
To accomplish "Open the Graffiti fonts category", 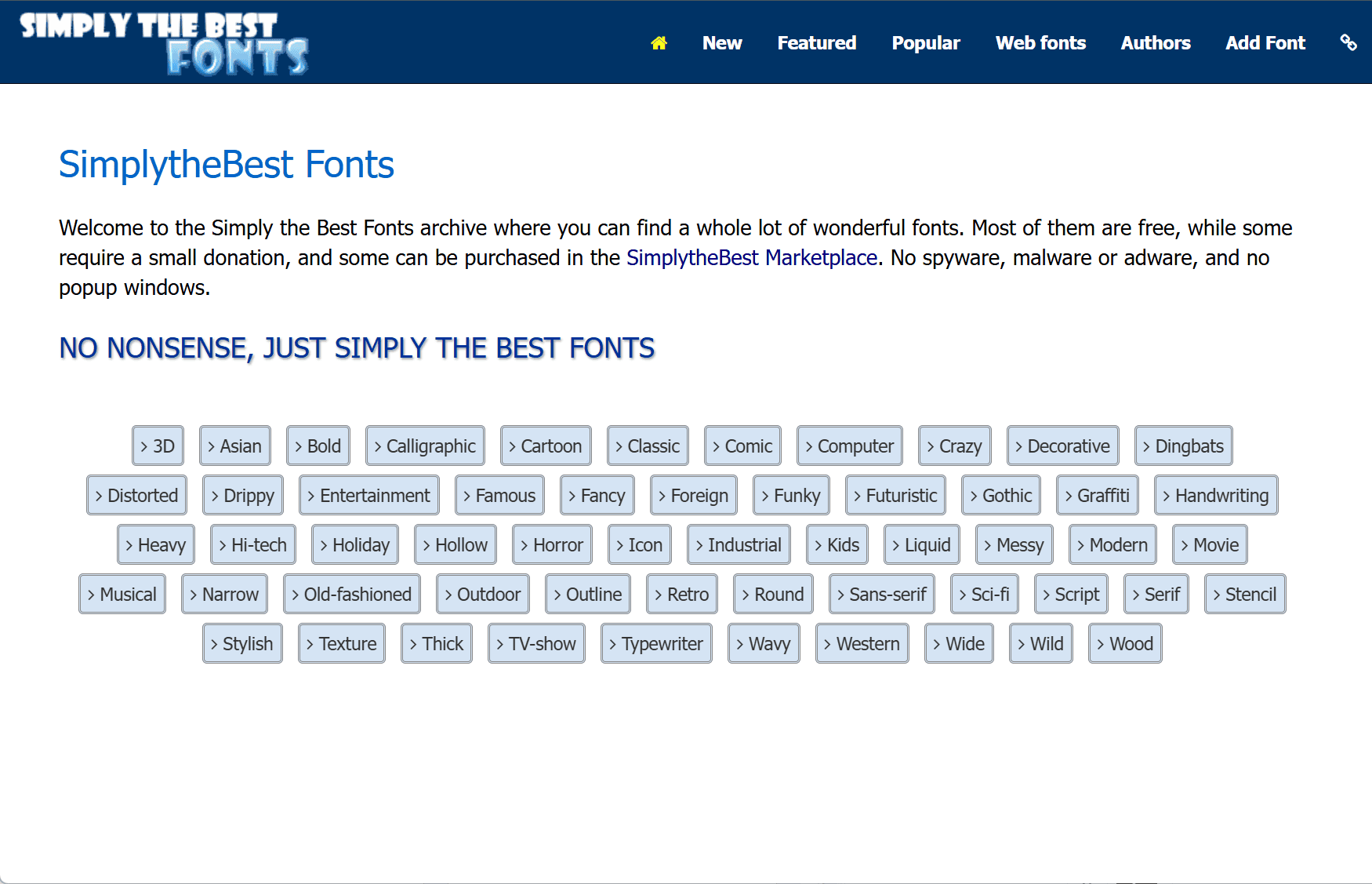I will pos(1097,496).
